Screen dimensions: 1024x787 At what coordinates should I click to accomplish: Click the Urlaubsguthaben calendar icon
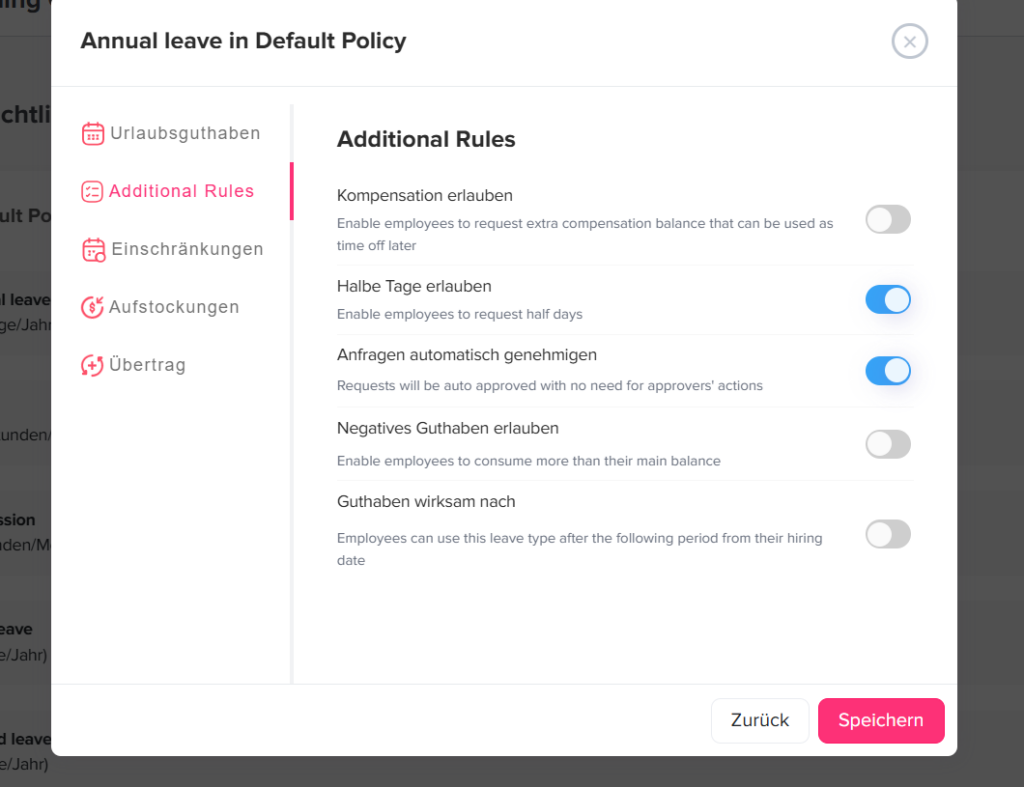coord(93,134)
